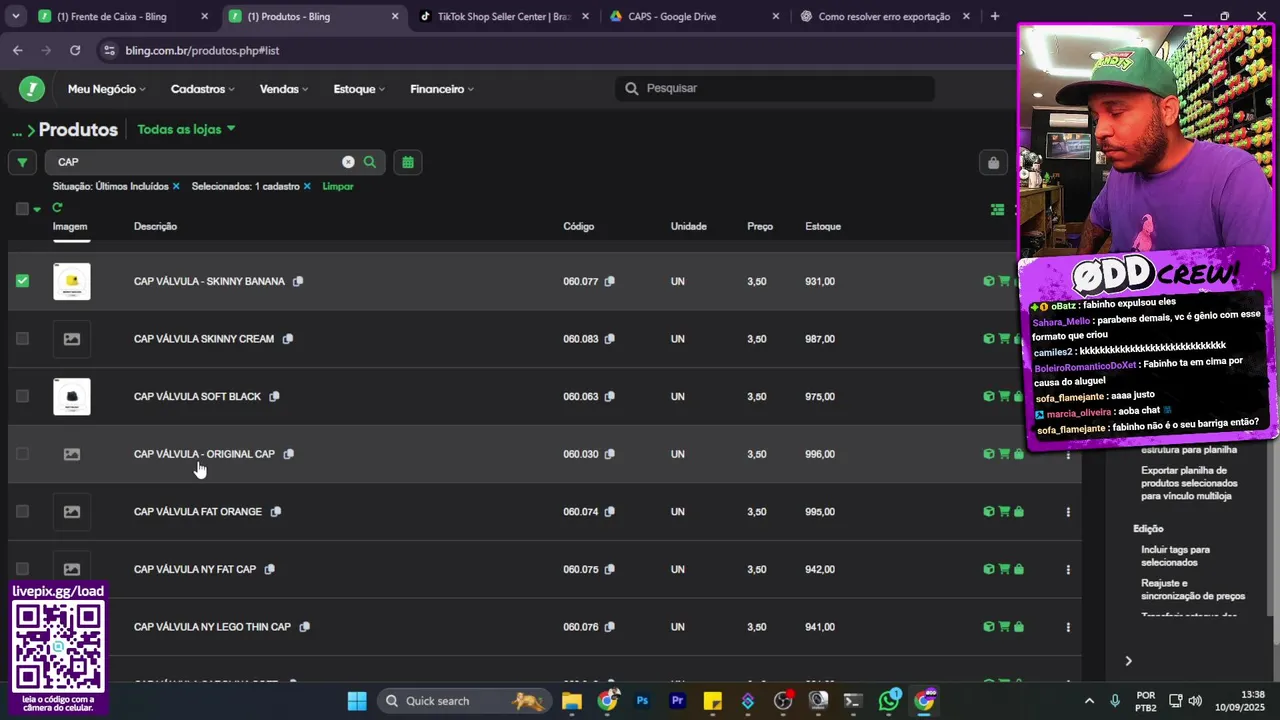
Task: Open the SKINNY BANANA product thumbnail
Action: click(x=72, y=281)
